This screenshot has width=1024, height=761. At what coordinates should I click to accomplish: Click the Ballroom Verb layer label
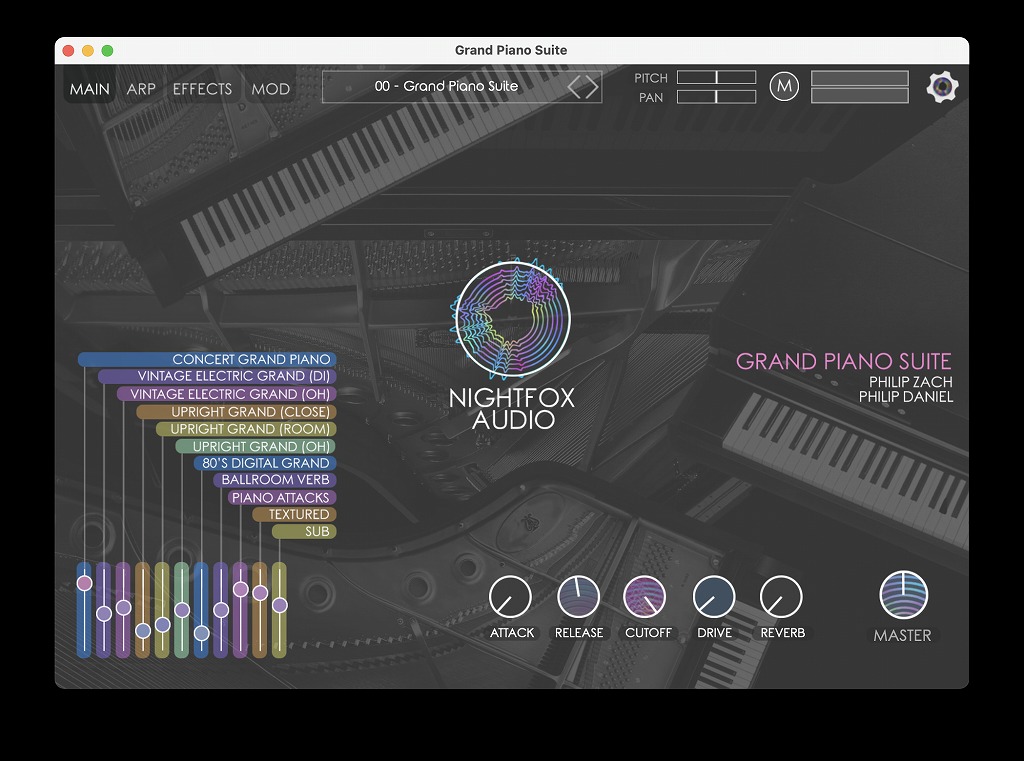(275, 480)
